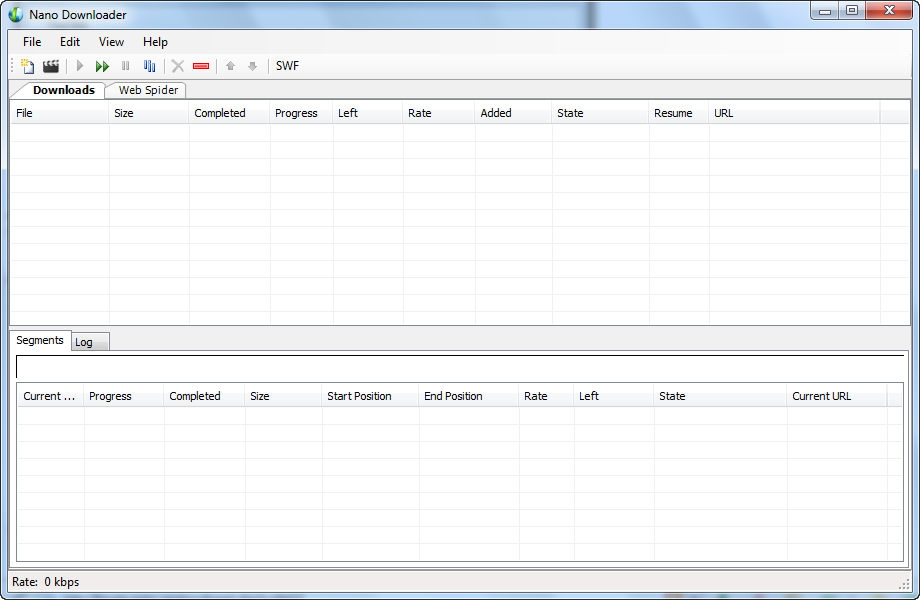The width and height of the screenshot is (920, 600).
Task: Click the gray start download arrow
Action: tap(80, 66)
